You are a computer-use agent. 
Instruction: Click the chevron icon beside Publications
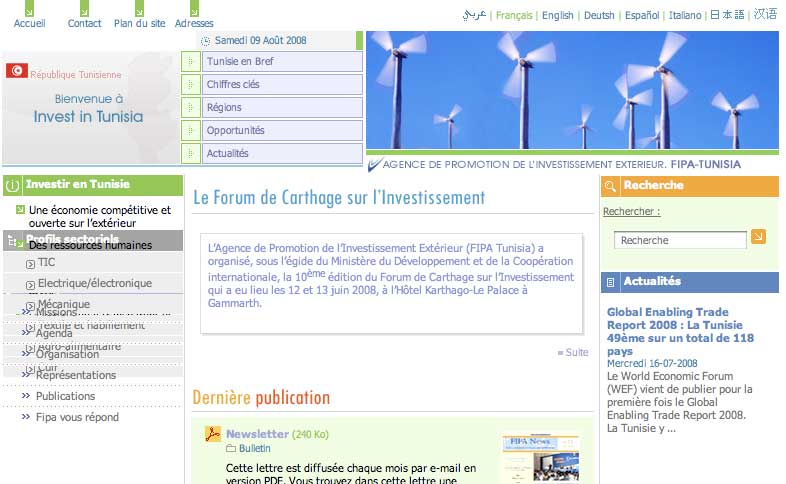pyautogui.click(x=26, y=396)
